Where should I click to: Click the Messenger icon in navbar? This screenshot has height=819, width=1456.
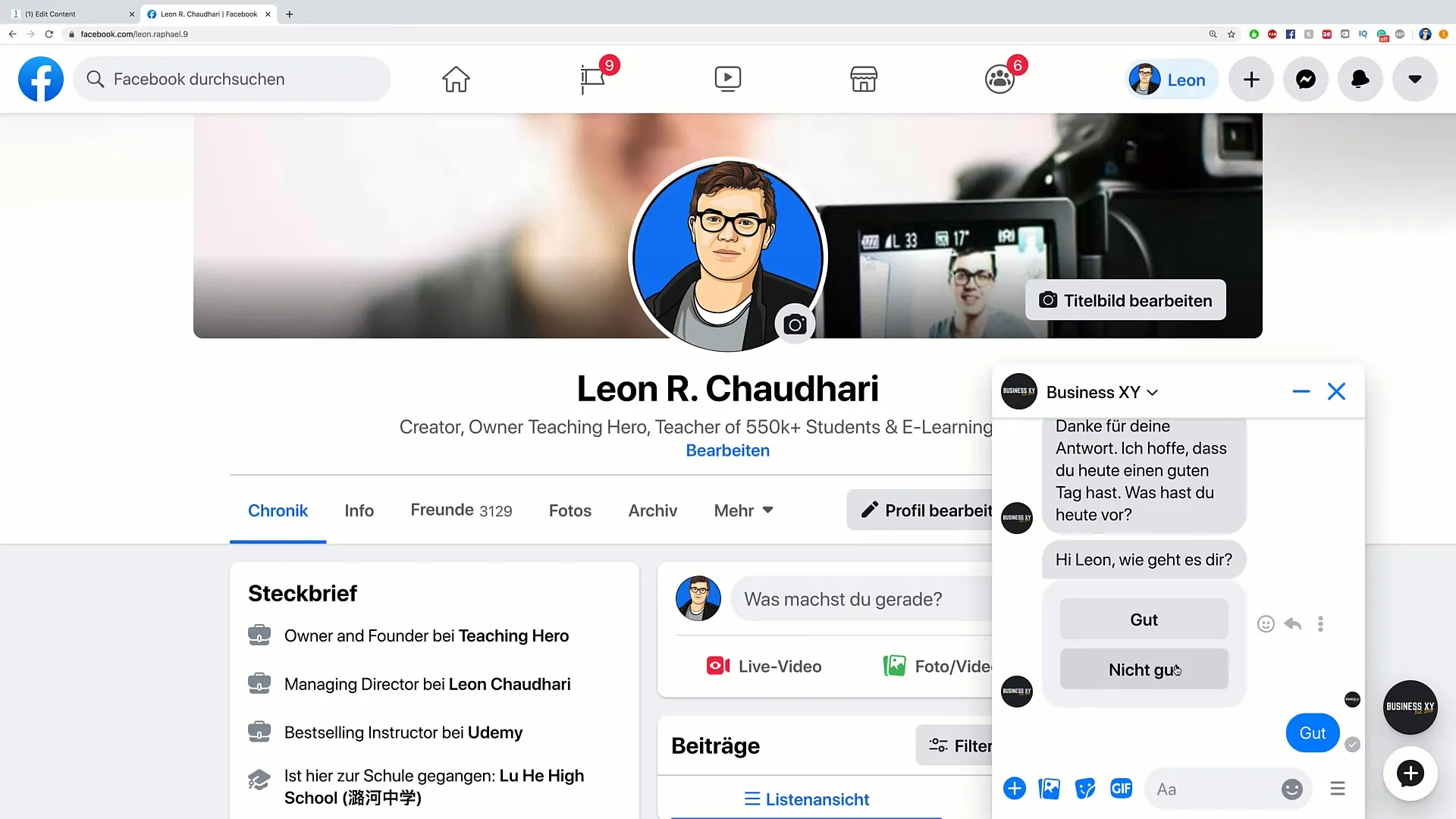coord(1306,79)
